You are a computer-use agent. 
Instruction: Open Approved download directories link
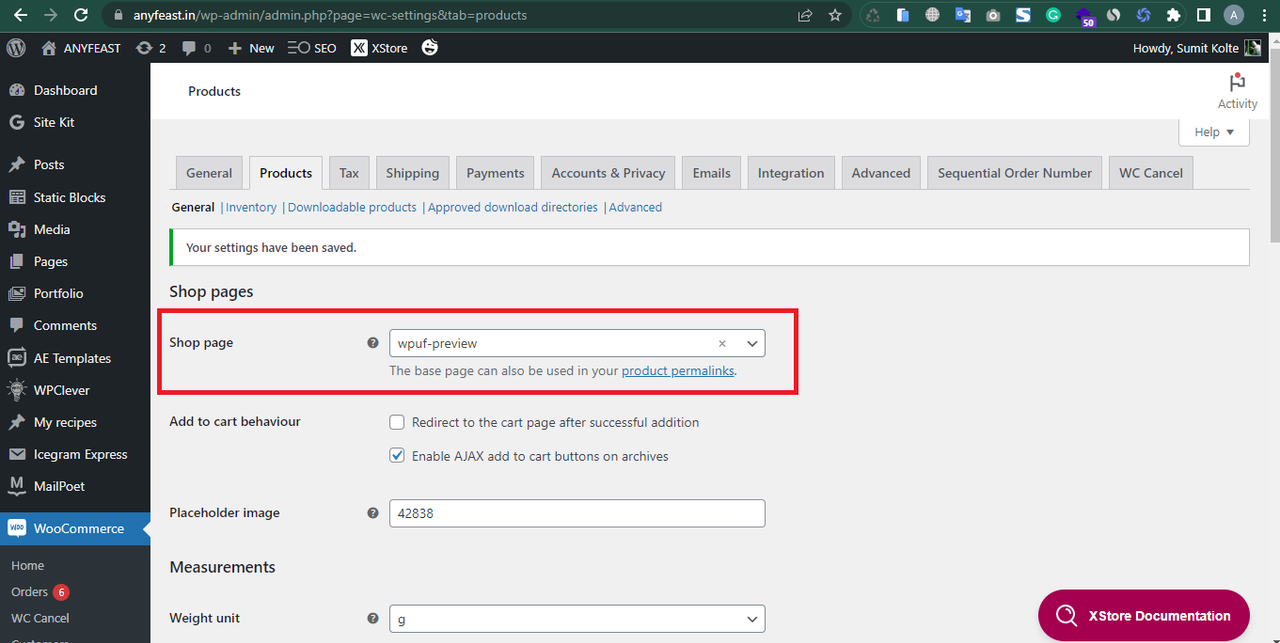pos(513,207)
